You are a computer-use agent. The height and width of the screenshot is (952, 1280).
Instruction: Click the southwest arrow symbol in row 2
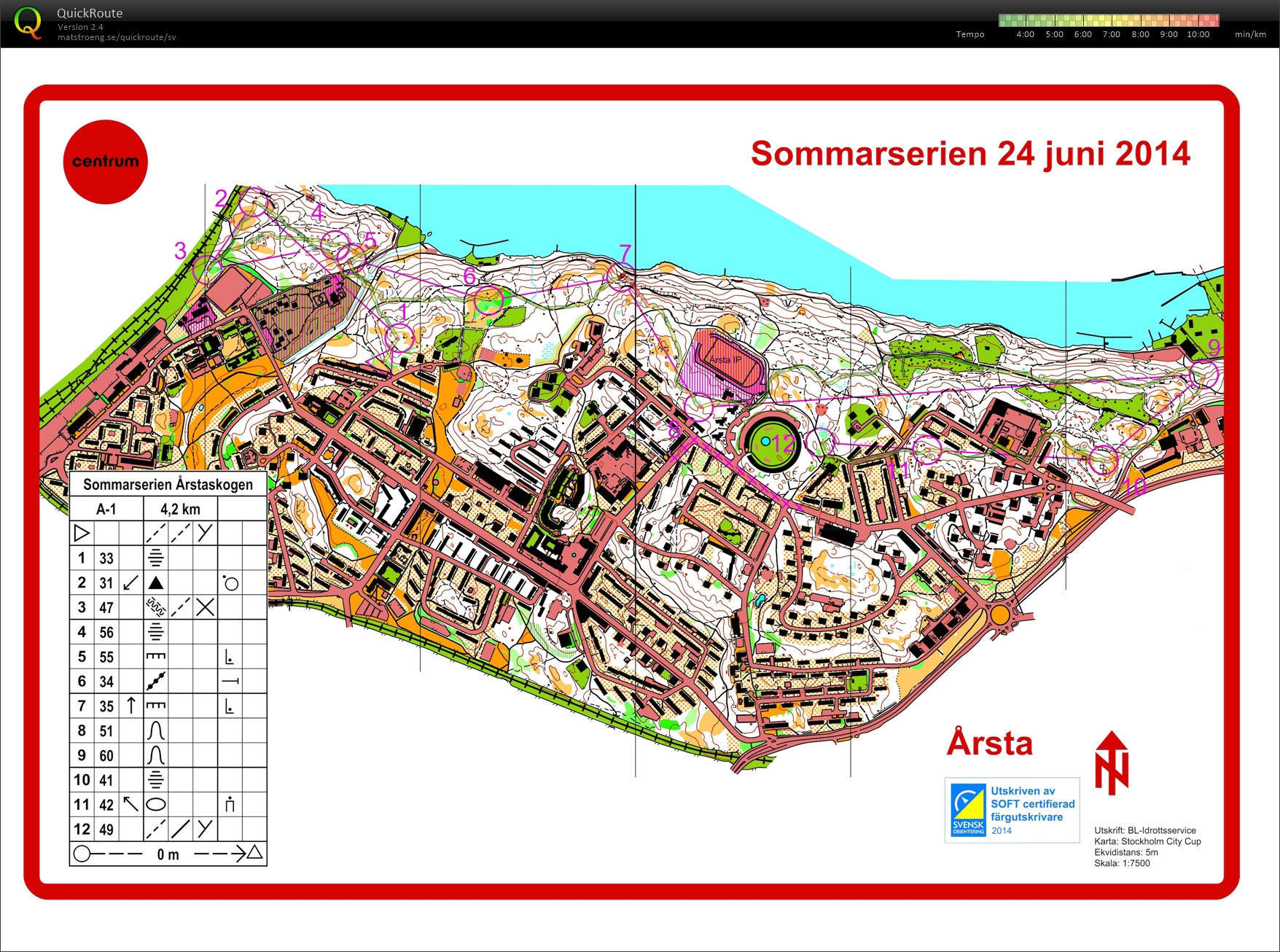(131, 582)
